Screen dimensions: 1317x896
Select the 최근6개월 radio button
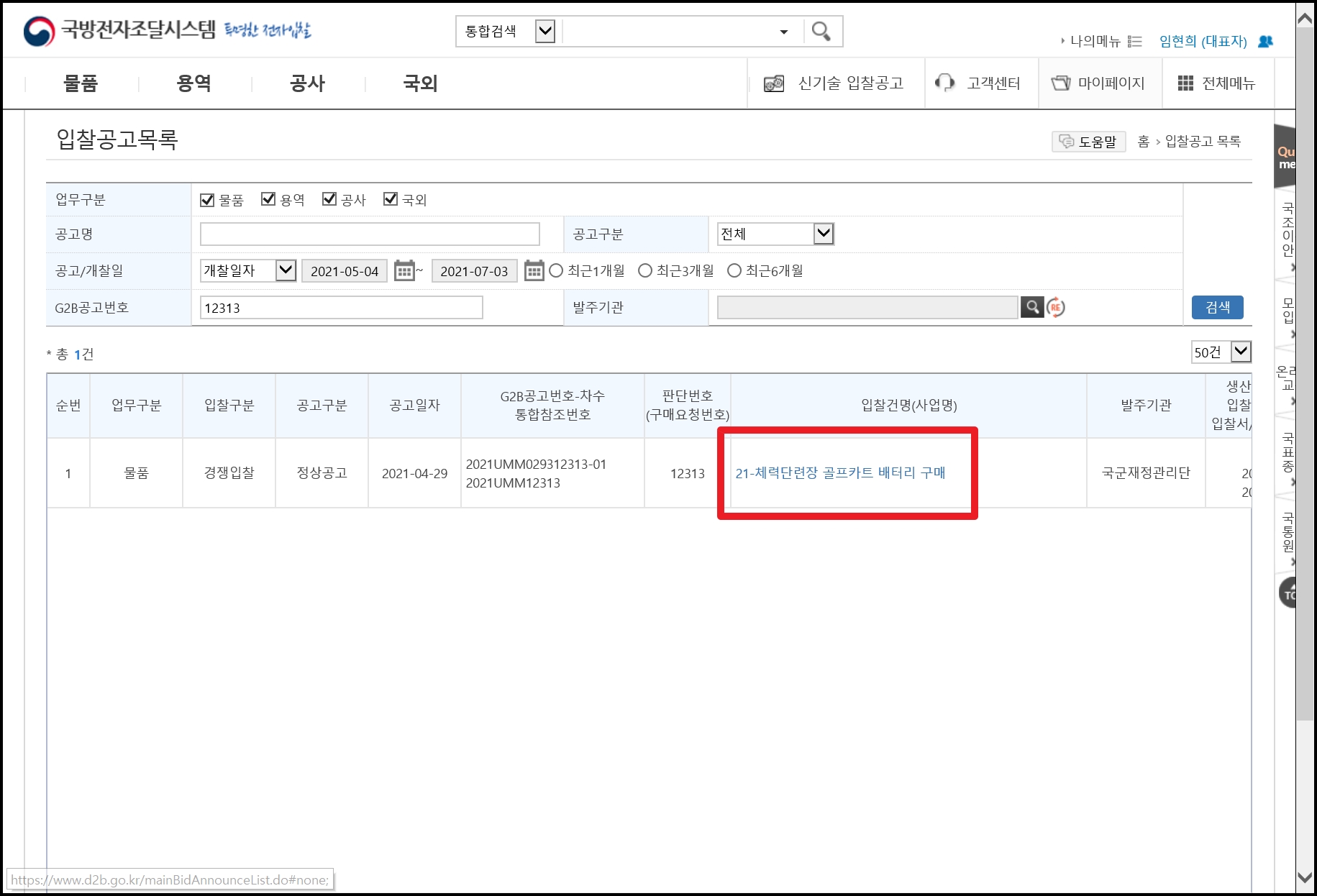(x=734, y=270)
